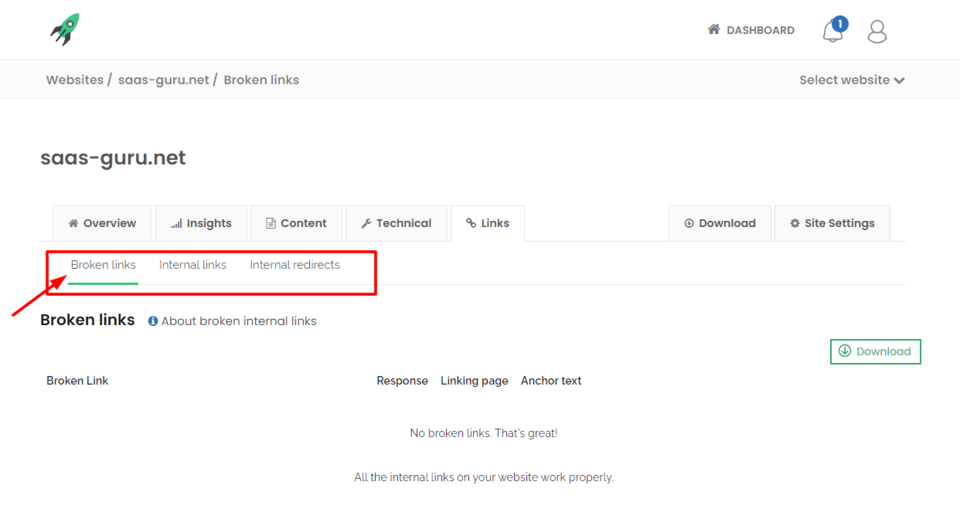
Task: Click the saas-guru.net page title
Action: pos(113,158)
